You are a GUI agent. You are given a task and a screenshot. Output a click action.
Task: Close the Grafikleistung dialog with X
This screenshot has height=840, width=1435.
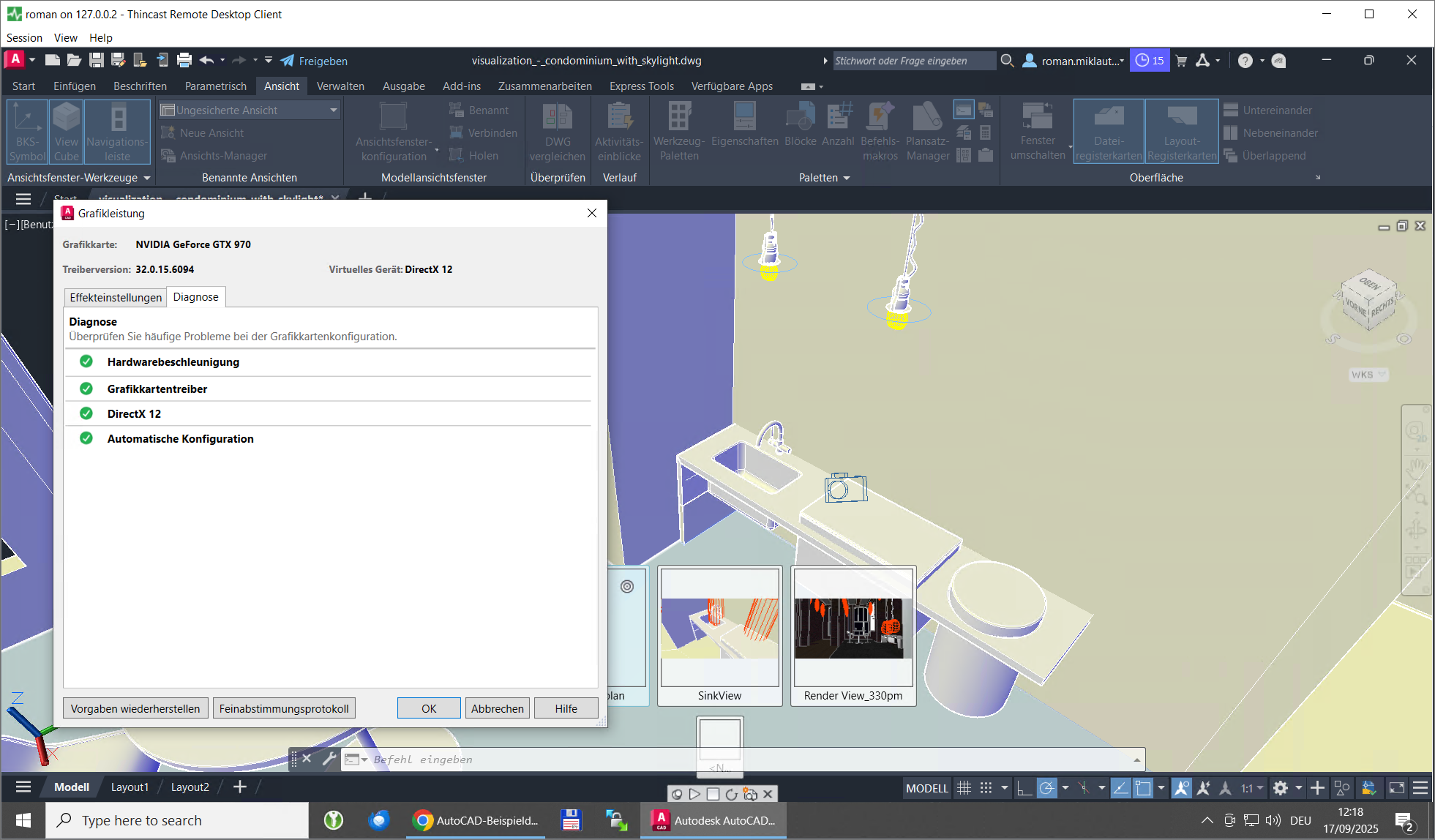point(592,213)
